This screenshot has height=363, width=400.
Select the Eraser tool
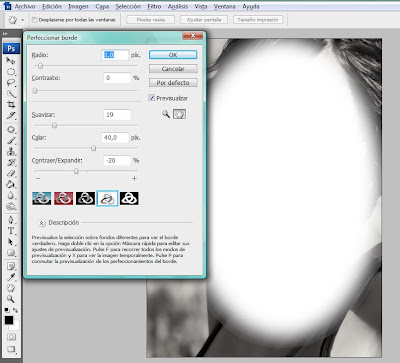pyautogui.click(x=11, y=174)
